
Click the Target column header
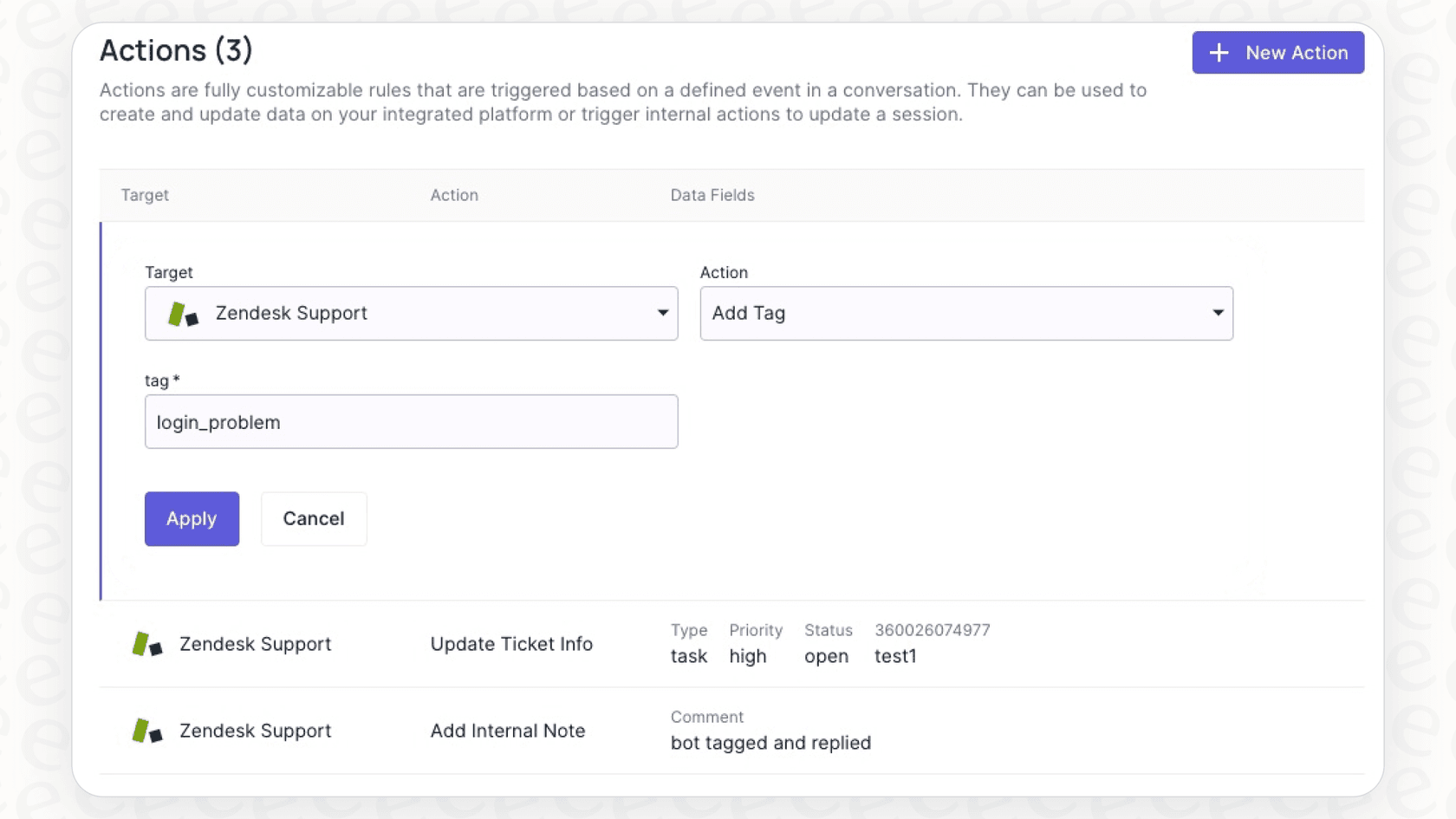click(x=145, y=195)
